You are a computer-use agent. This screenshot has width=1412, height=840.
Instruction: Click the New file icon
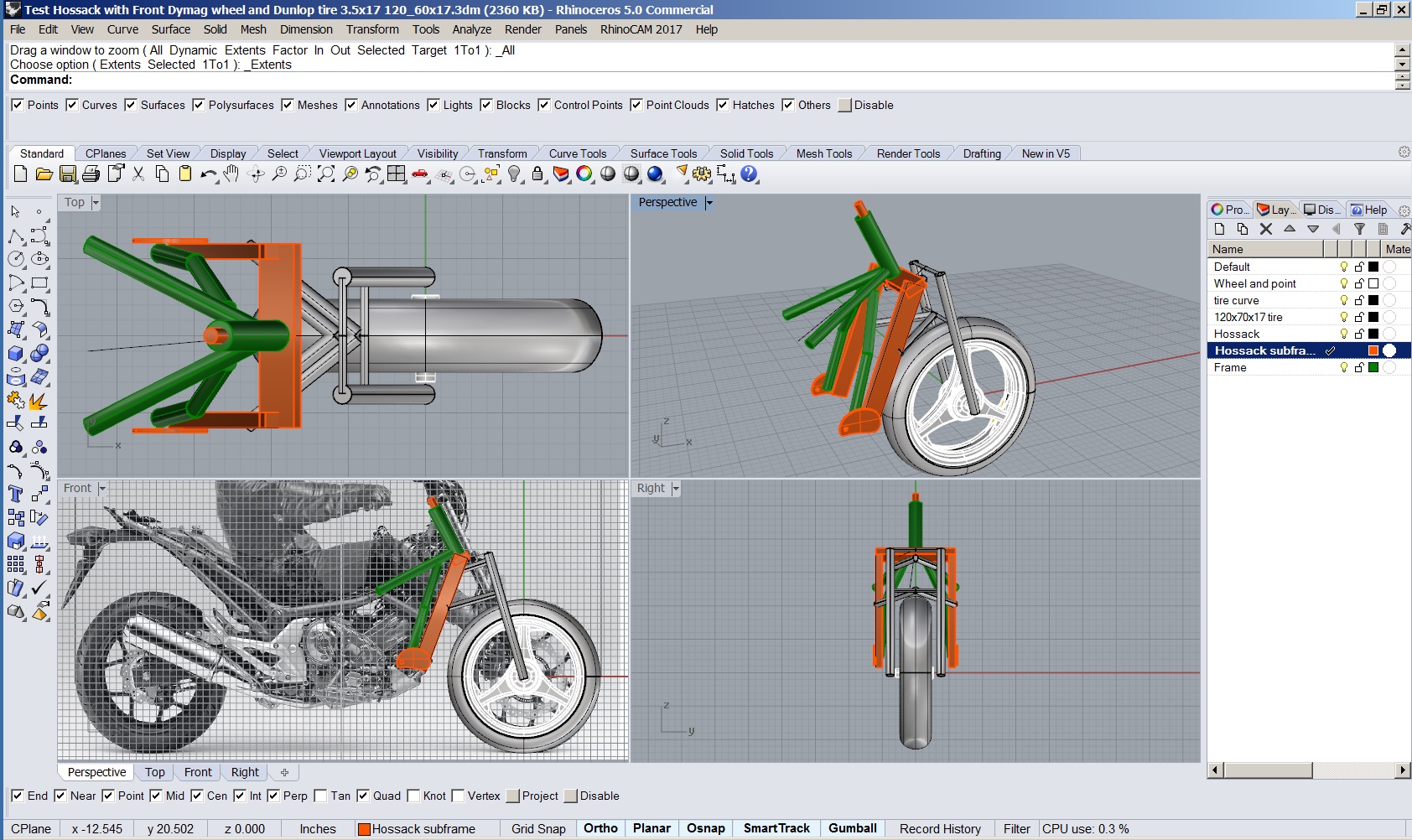[x=21, y=174]
